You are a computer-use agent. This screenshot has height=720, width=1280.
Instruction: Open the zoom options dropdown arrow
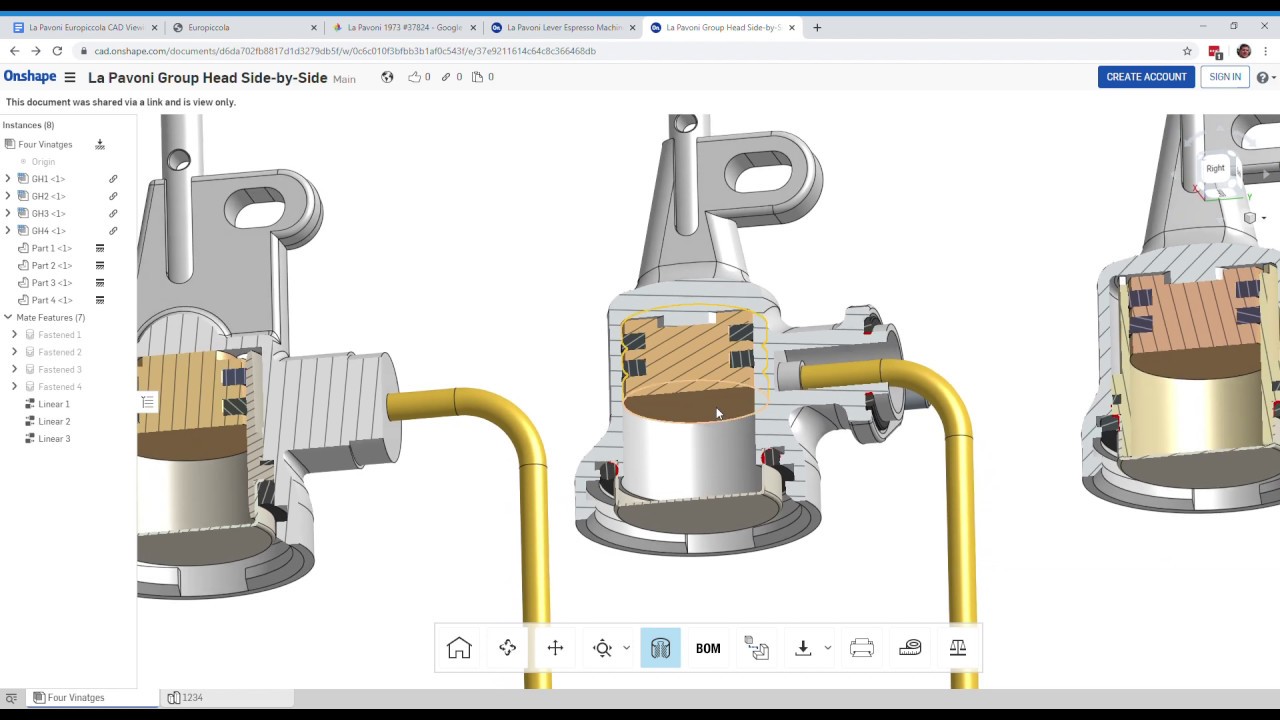pyautogui.click(x=627, y=648)
